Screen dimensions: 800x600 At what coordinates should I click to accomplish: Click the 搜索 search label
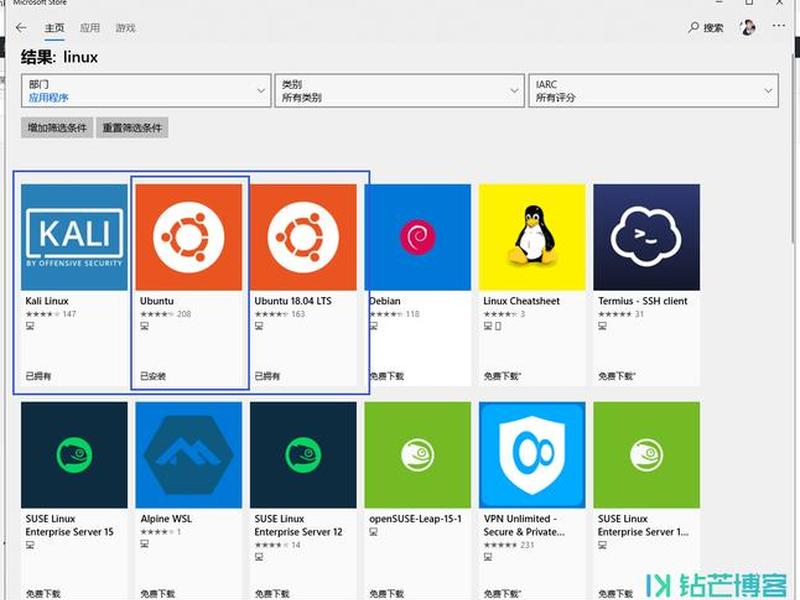713,28
